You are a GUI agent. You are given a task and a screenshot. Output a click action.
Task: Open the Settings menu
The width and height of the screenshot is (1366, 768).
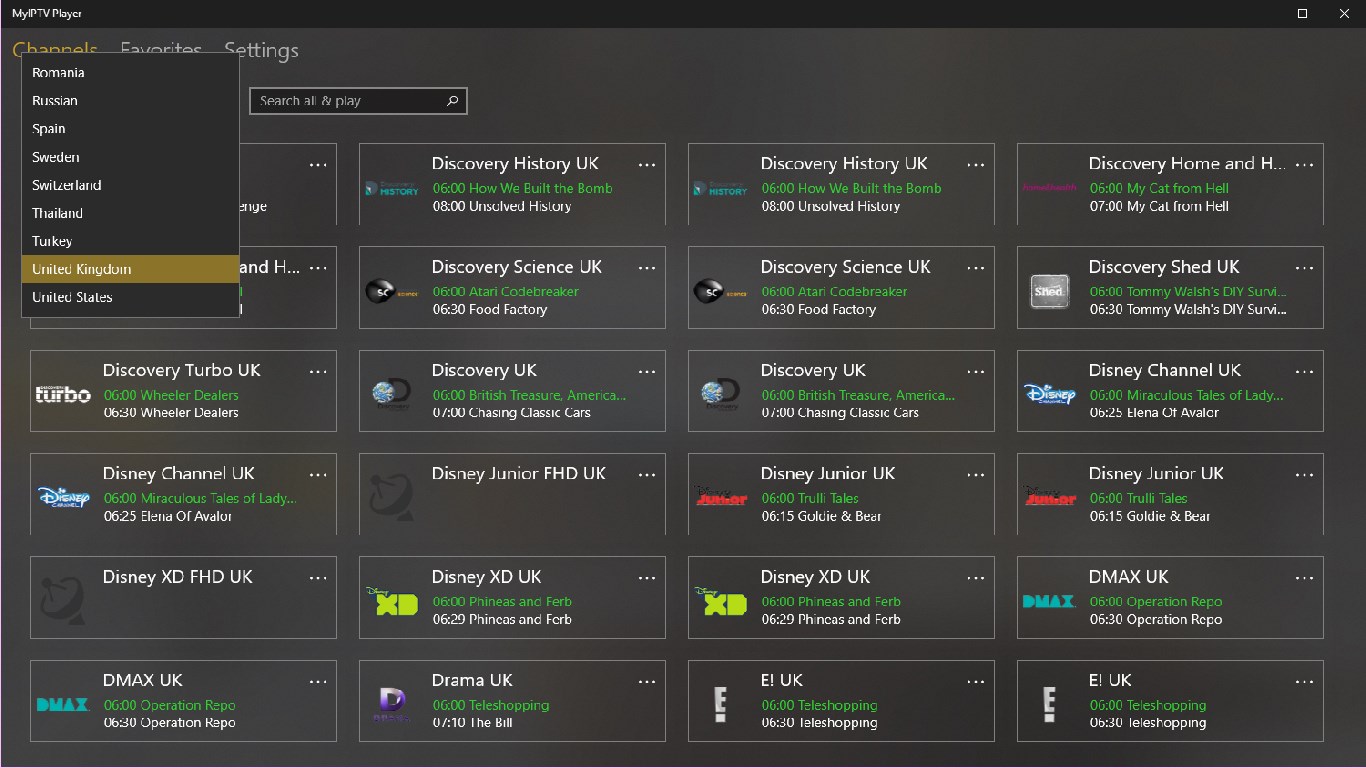pyautogui.click(x=260, y=50)
